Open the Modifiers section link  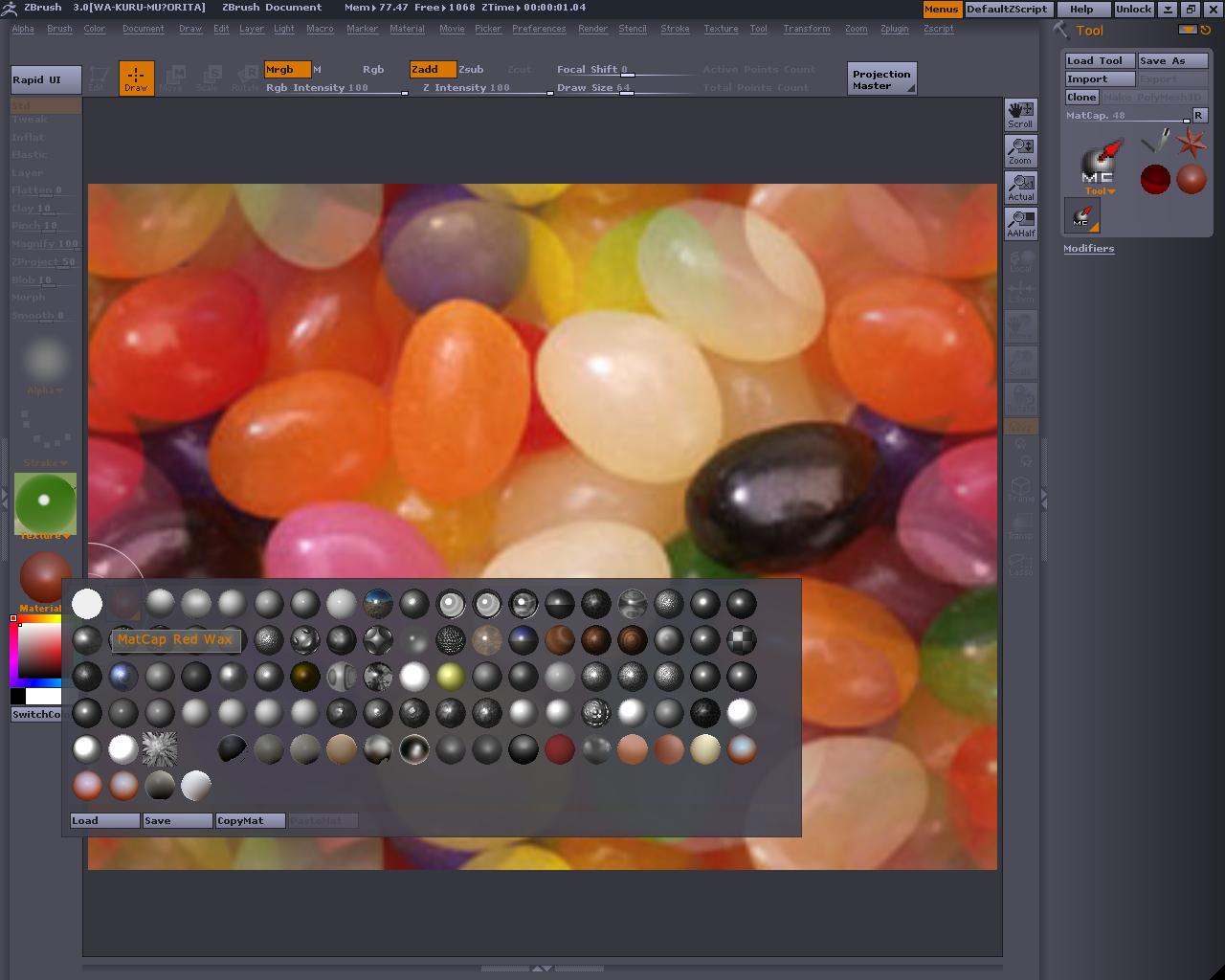tap(1089, 249)
